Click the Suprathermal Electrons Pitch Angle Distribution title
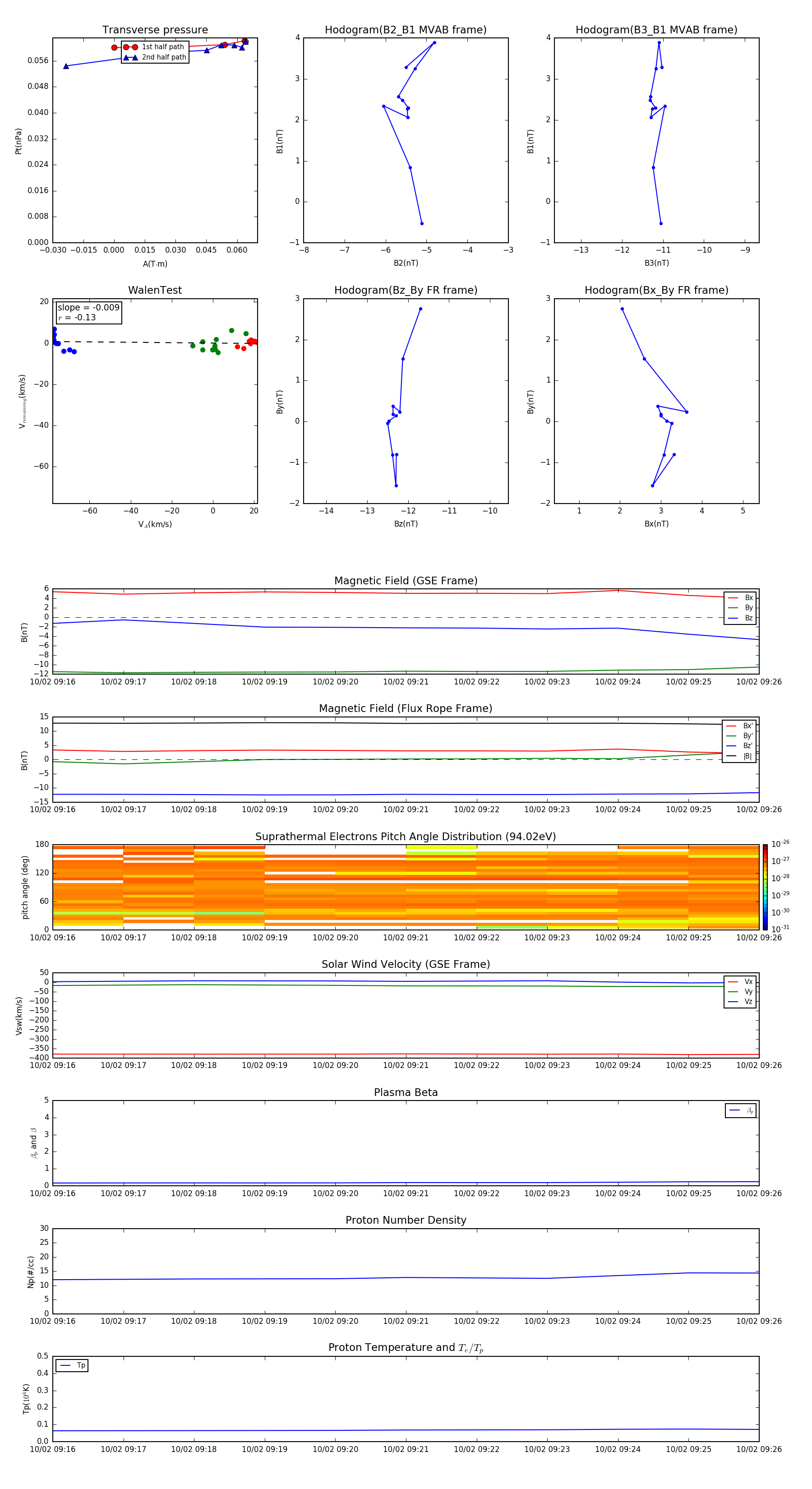 406,837
